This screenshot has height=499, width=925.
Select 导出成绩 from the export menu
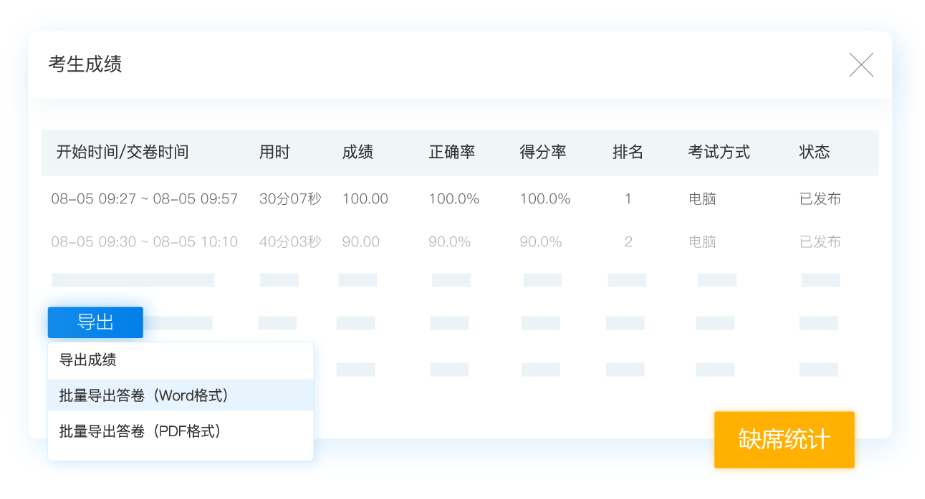click(x=88, y=360)
